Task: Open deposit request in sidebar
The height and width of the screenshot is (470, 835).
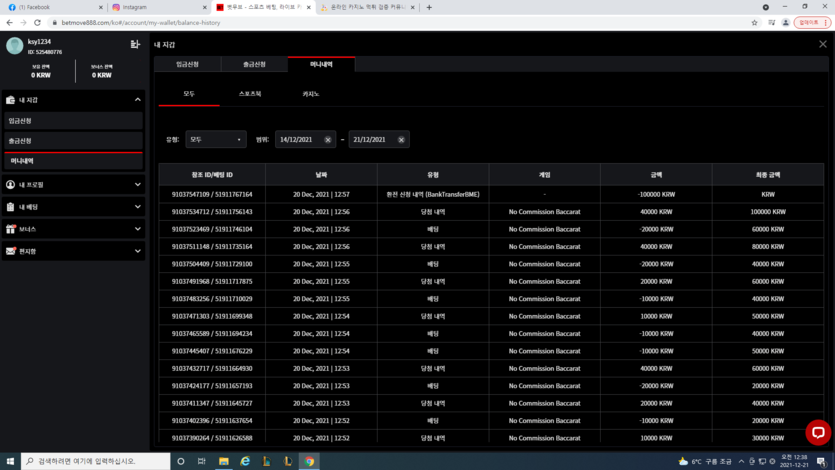Action: 73,121
